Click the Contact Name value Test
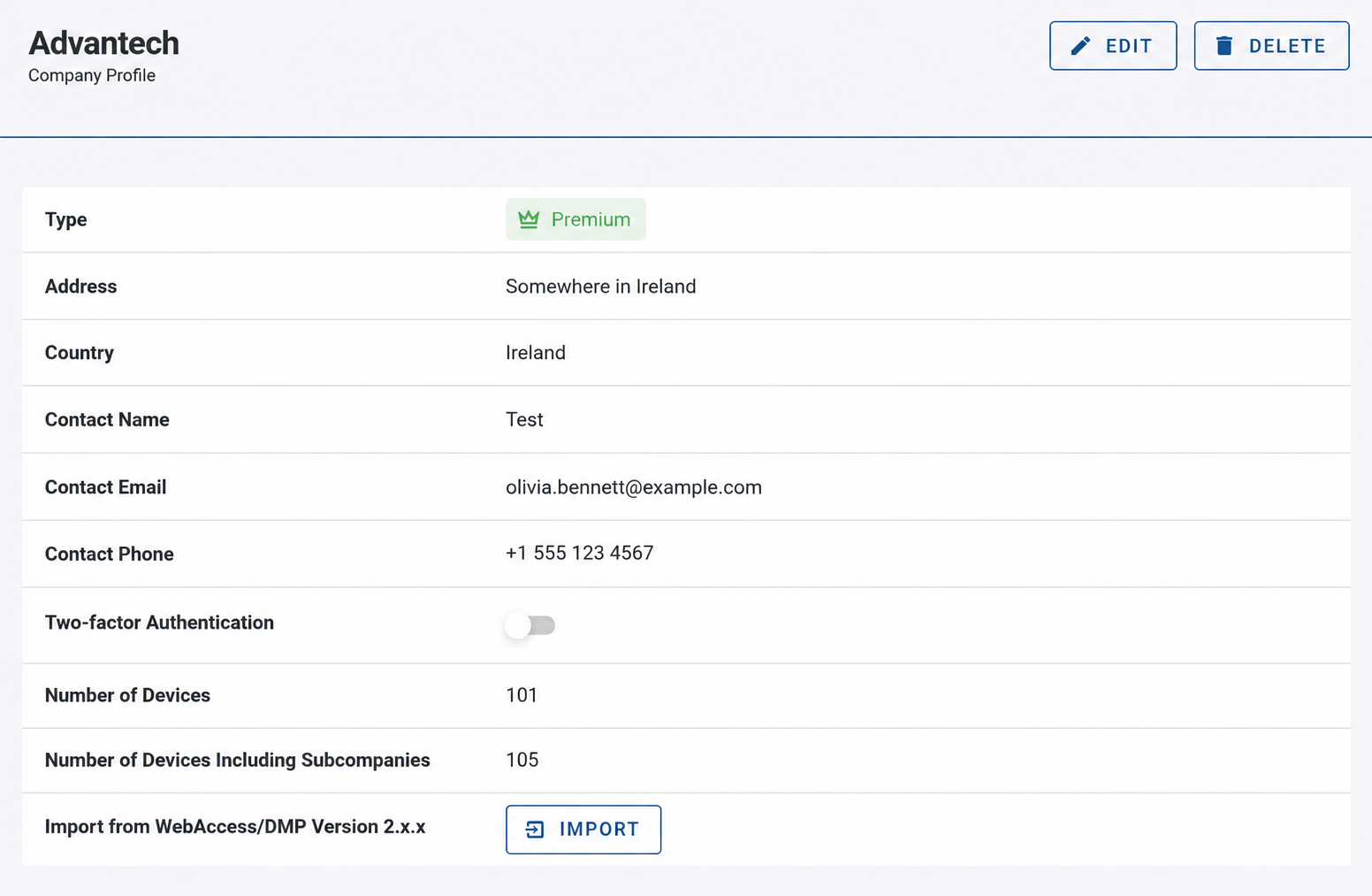This screenshot has width=1372, height=896. pos(524,420)
